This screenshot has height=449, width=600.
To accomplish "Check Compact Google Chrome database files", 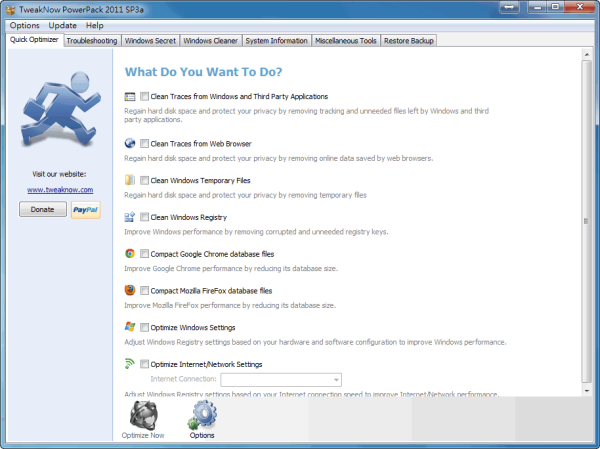I will [x=144, y=254].
